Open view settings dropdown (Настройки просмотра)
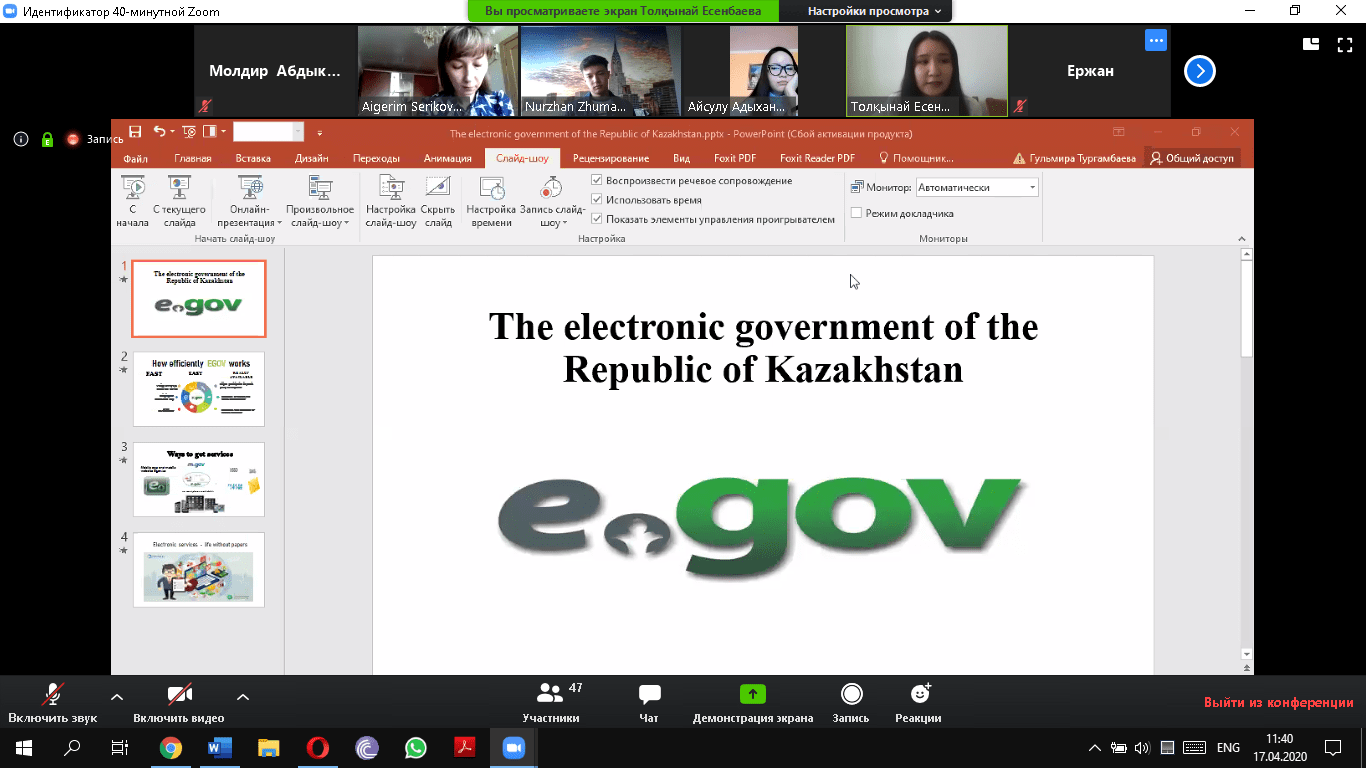The height and width of the screenshot is (768, 1366). 875,11
